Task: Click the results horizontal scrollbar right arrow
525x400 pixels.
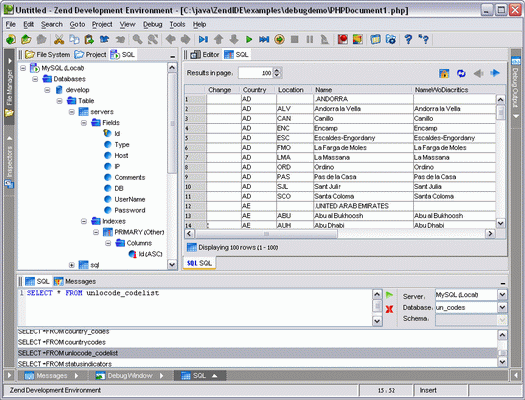Action: 490,234
